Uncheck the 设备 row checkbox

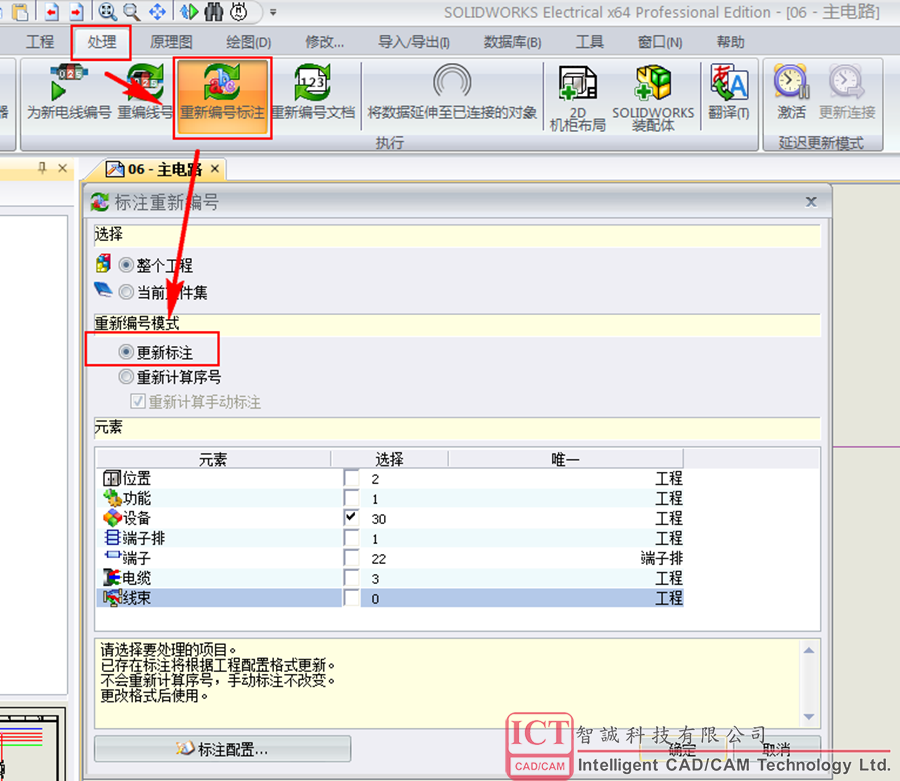[x=351, y=518]
